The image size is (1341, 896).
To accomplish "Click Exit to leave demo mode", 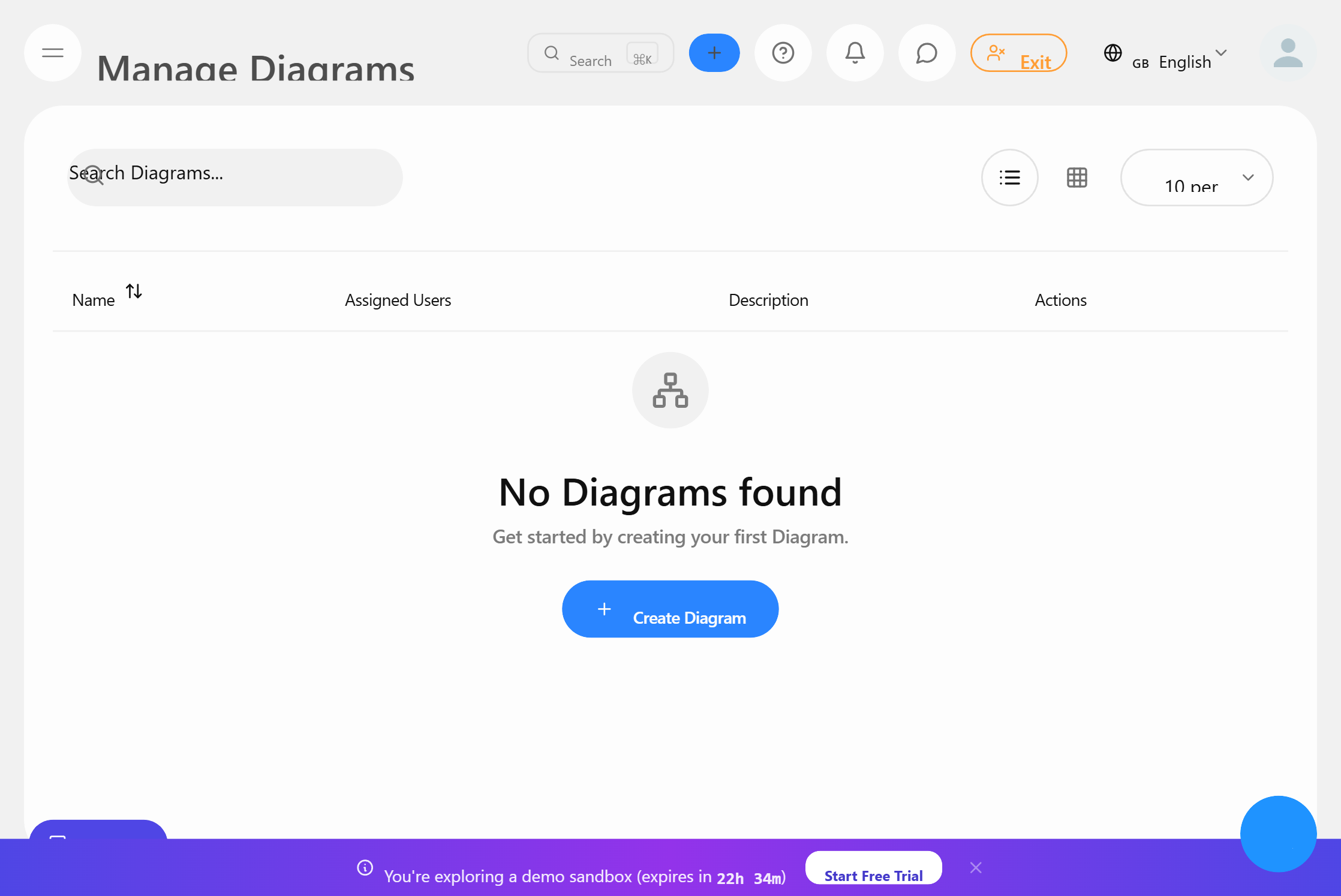I will [x=1018, y=53].
